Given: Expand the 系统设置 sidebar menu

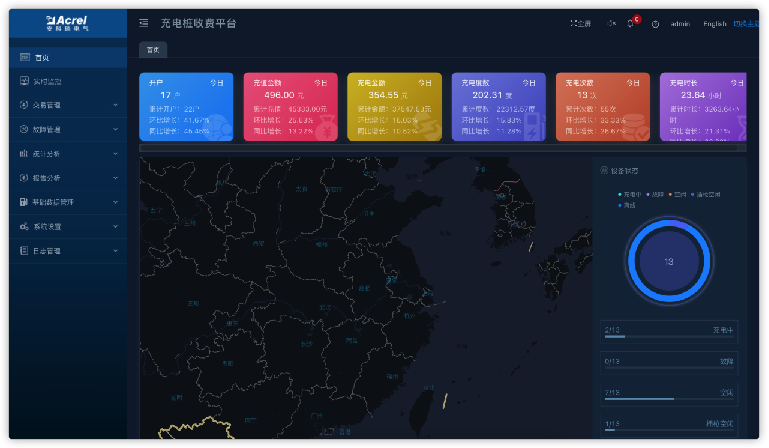Looking at the screenshot, I should click(68, 227).
